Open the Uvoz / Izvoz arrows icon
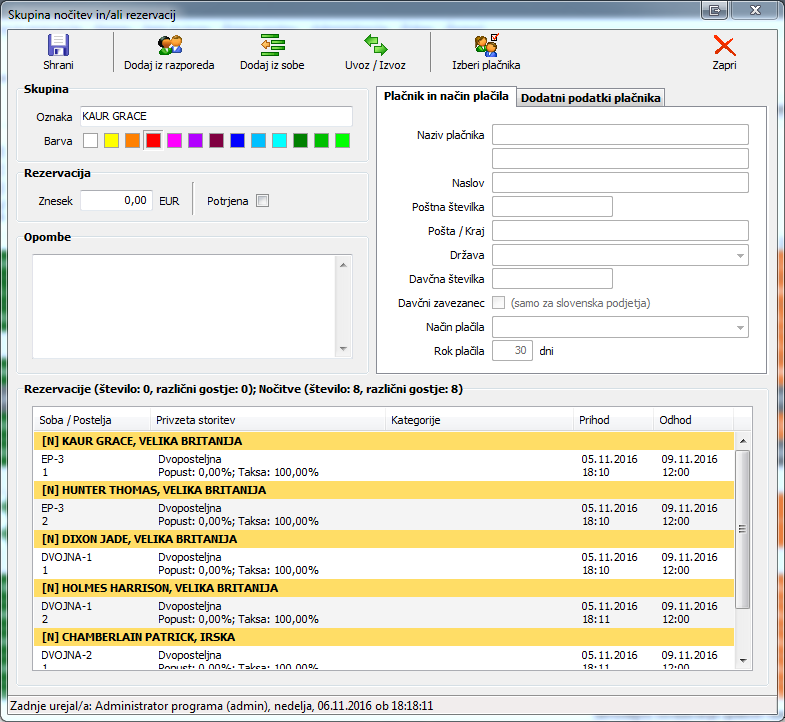Screen dimensions: 785x722 coord(376,45)
